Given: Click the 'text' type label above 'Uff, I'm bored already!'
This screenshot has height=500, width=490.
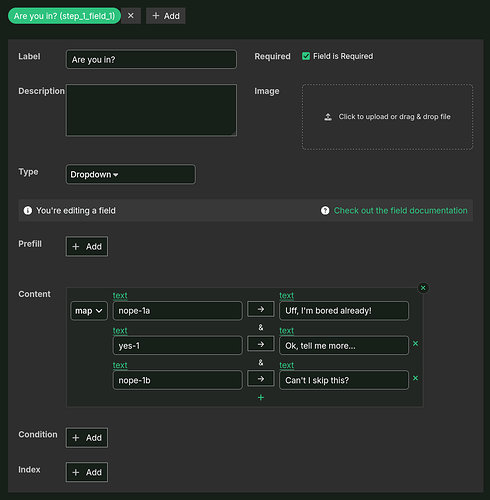Looking at the screenshot, I should pos(287,295).
